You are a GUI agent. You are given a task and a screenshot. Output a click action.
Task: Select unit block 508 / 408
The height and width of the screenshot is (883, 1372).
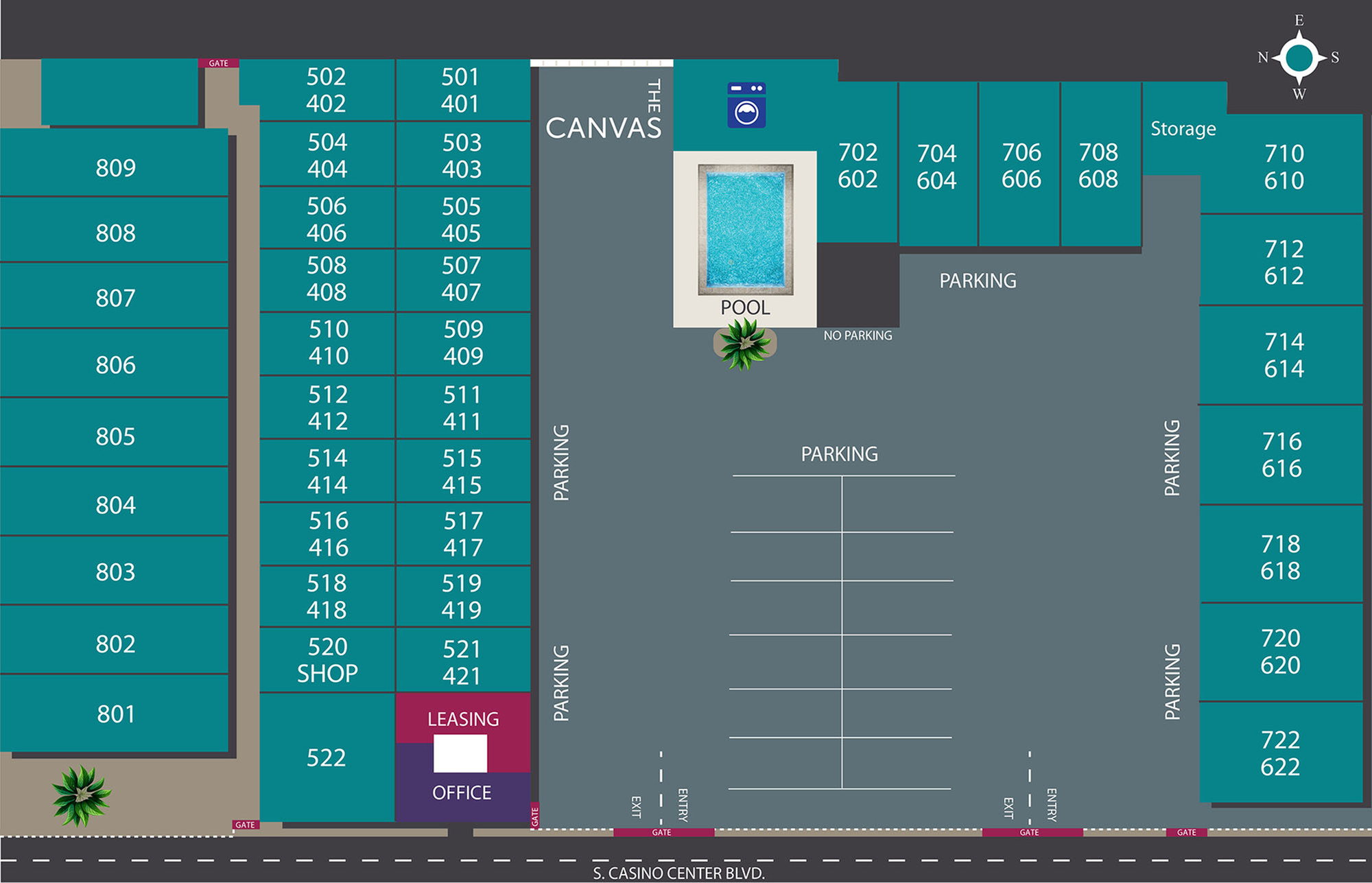point(327,280)
